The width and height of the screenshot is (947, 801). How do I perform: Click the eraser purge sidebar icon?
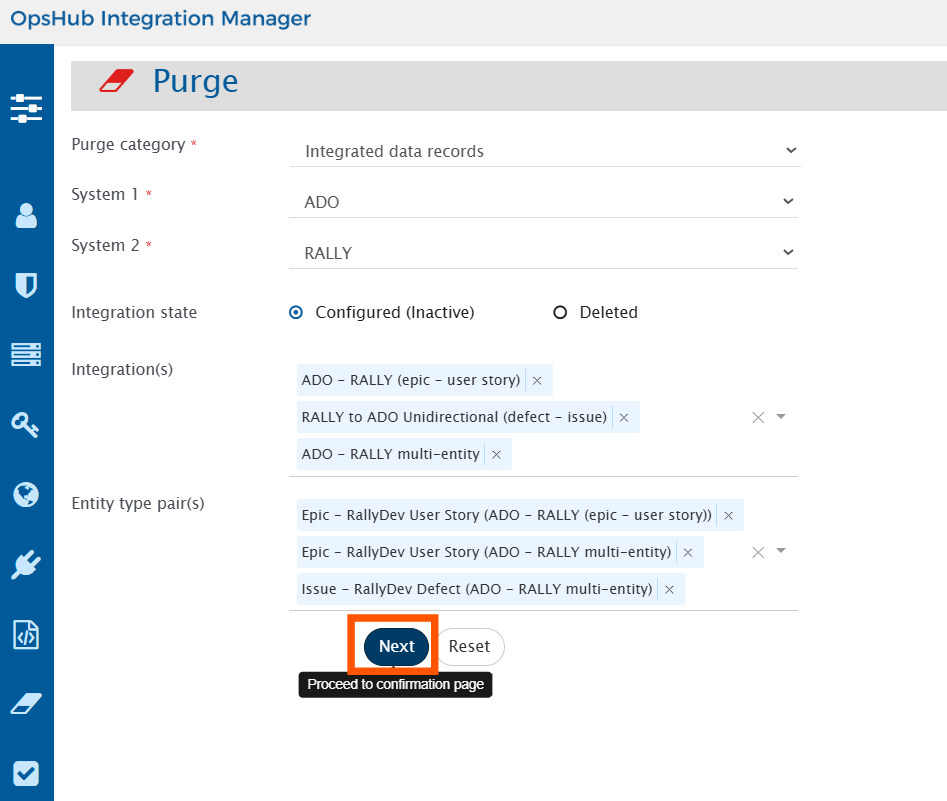26,704
